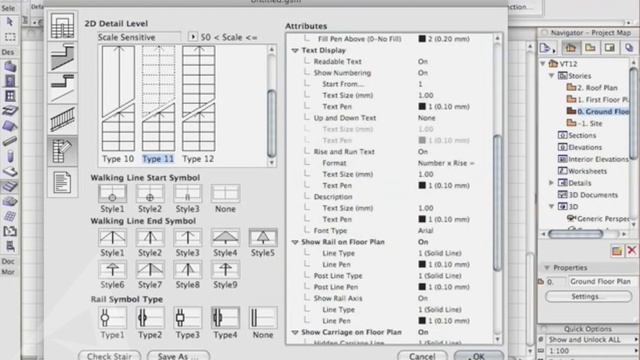Choose walking line start symbol Style1
Screen dimensions: 640x360
pyautogui.click(x=112, y=193)
